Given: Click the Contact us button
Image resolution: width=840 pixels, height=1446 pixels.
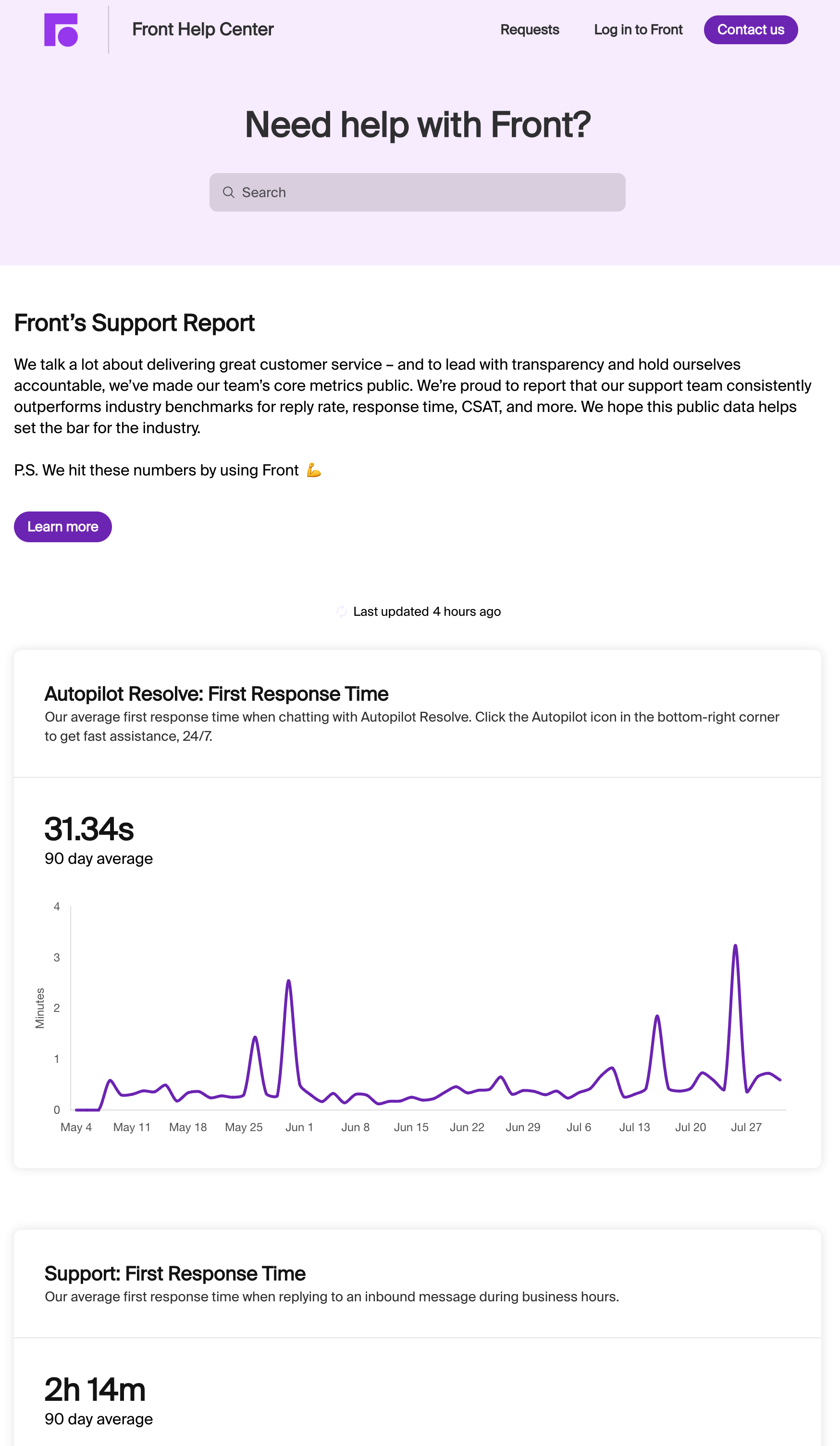Looking at the screenshot, I should coord(751,30).
